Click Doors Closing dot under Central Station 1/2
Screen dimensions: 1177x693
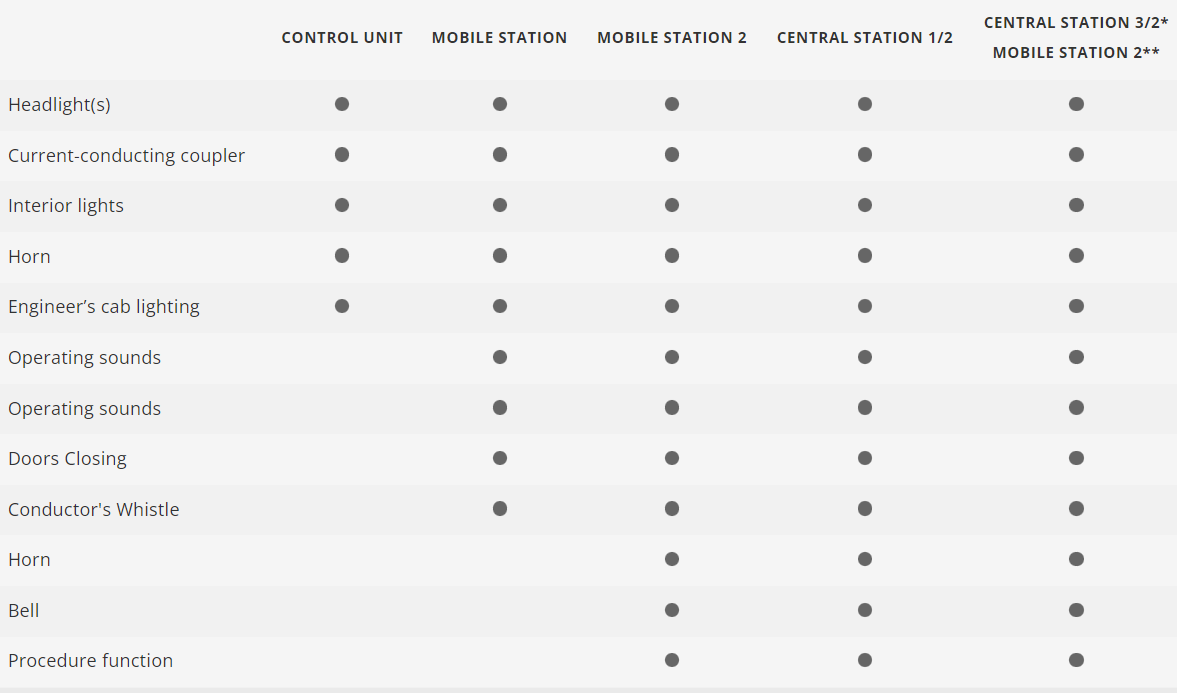coord(865,458)
